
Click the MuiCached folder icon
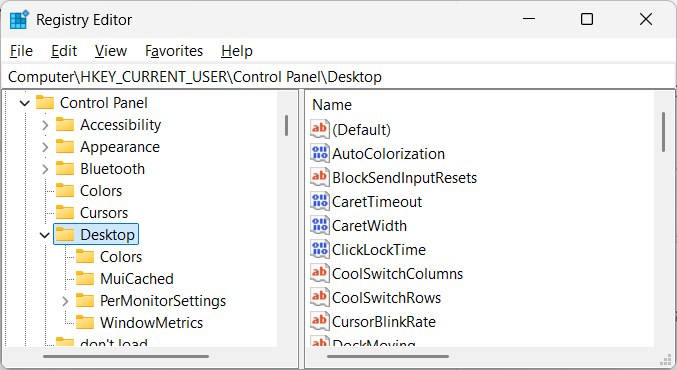point(85,279)
